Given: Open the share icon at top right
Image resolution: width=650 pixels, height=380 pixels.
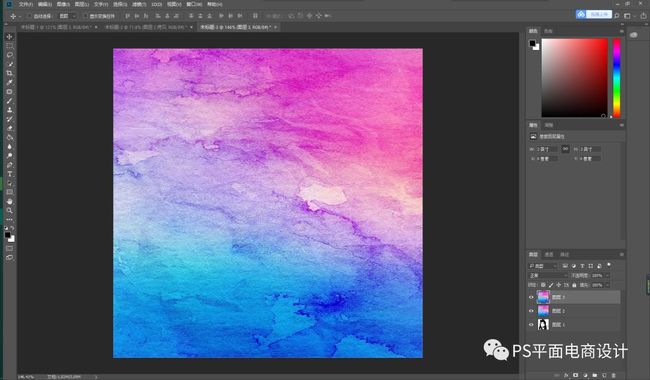Looking at the screenshot, I should (643, 16).
